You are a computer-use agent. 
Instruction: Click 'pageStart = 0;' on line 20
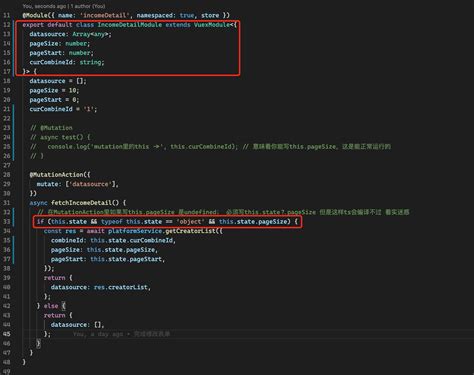(54, 100)
